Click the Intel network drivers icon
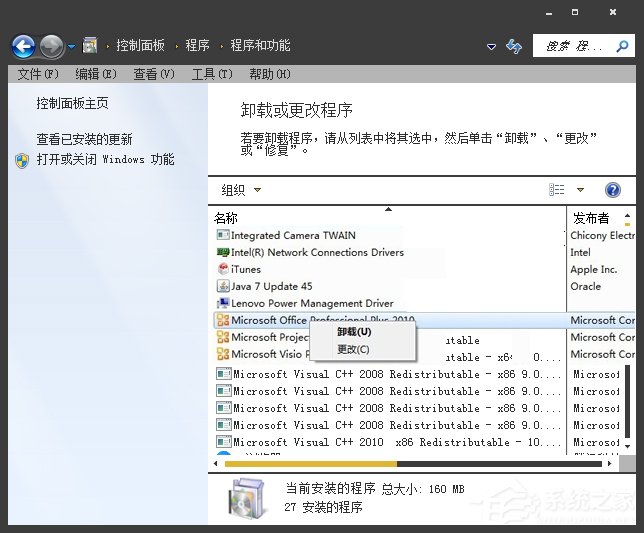 tap(223, 252)
